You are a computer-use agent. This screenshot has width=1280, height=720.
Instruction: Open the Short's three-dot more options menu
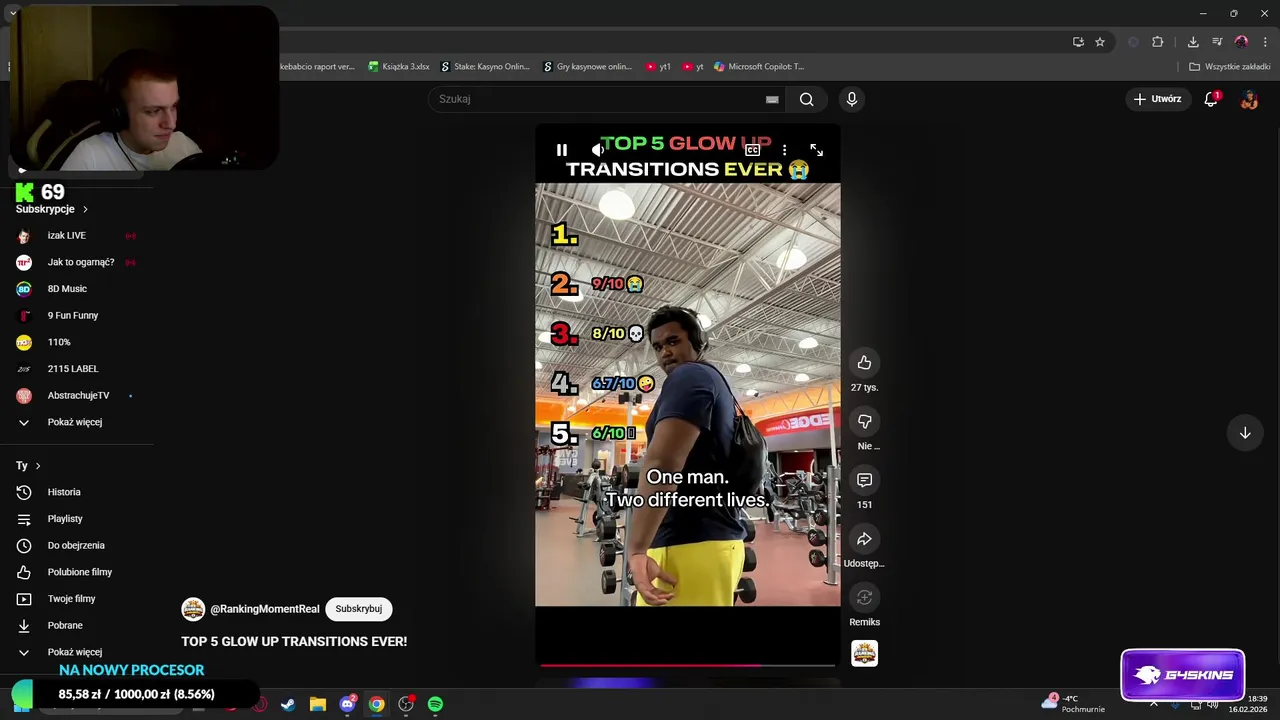tap(784, 150)
